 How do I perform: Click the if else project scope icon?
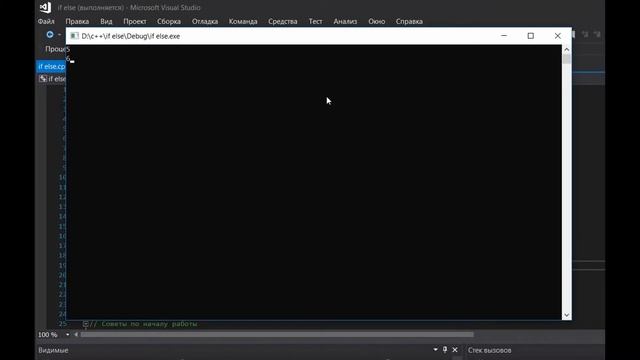[42, 79]
